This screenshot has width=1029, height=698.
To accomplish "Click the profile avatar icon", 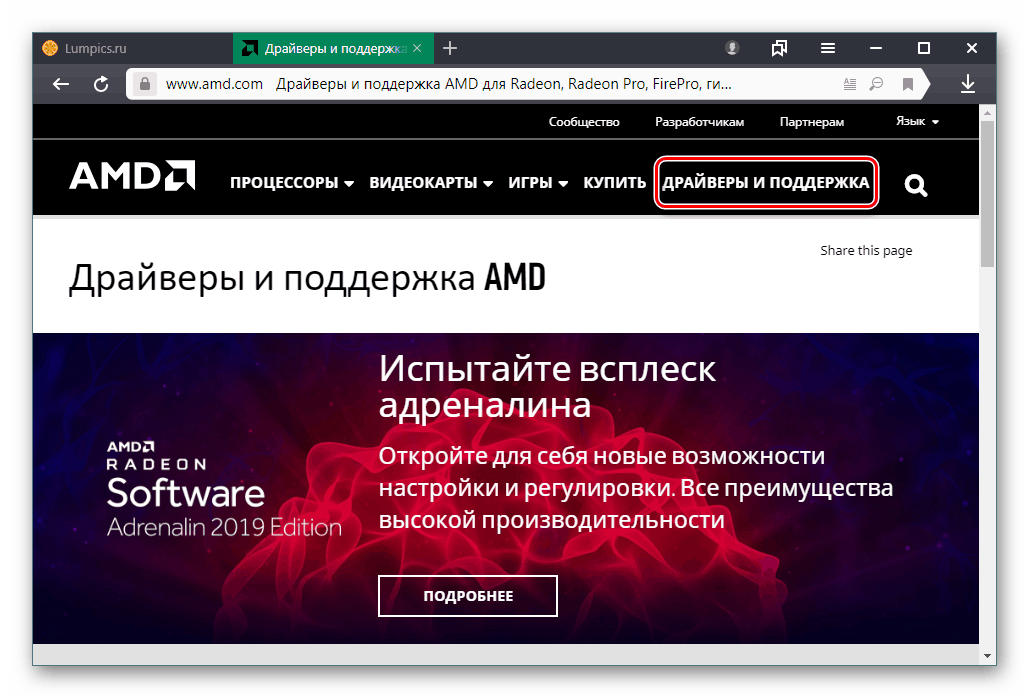I will click(733, 47).
